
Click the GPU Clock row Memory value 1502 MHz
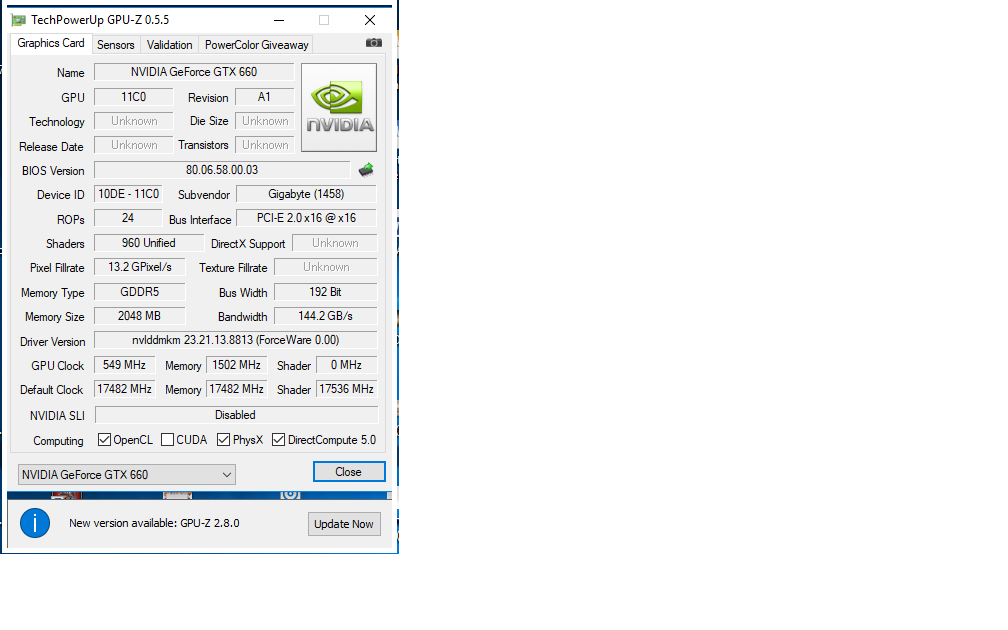(237, 365)
